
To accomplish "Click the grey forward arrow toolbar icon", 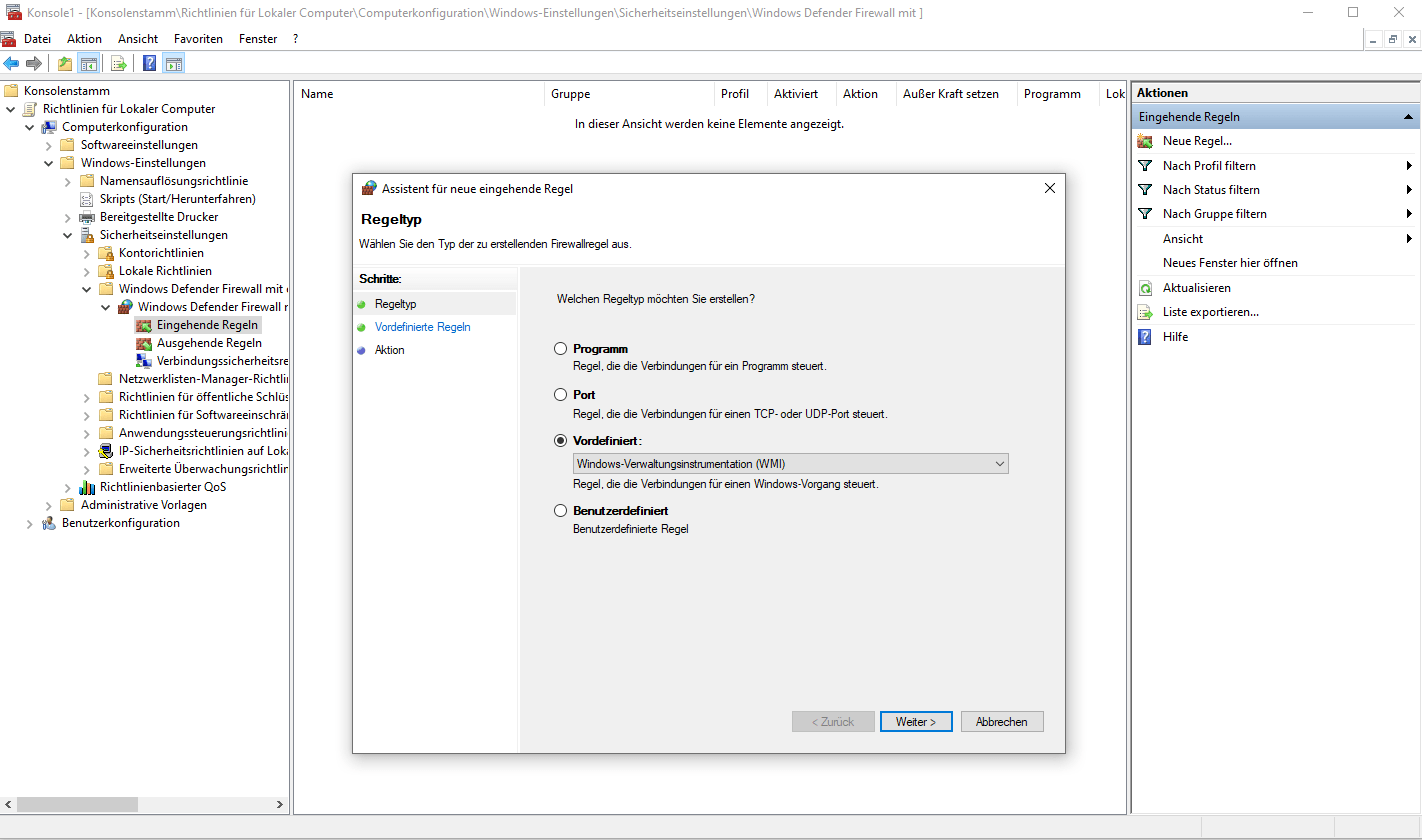I will pos(34,63).
